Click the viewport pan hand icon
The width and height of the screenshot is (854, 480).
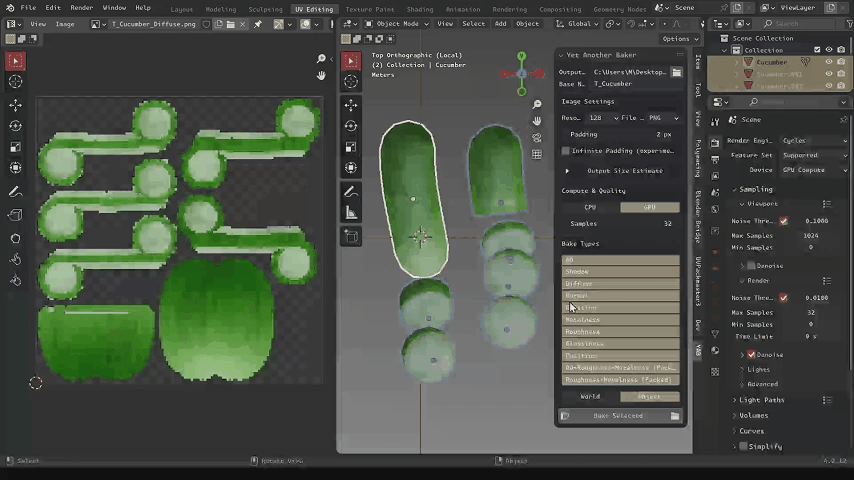point(537,120)
